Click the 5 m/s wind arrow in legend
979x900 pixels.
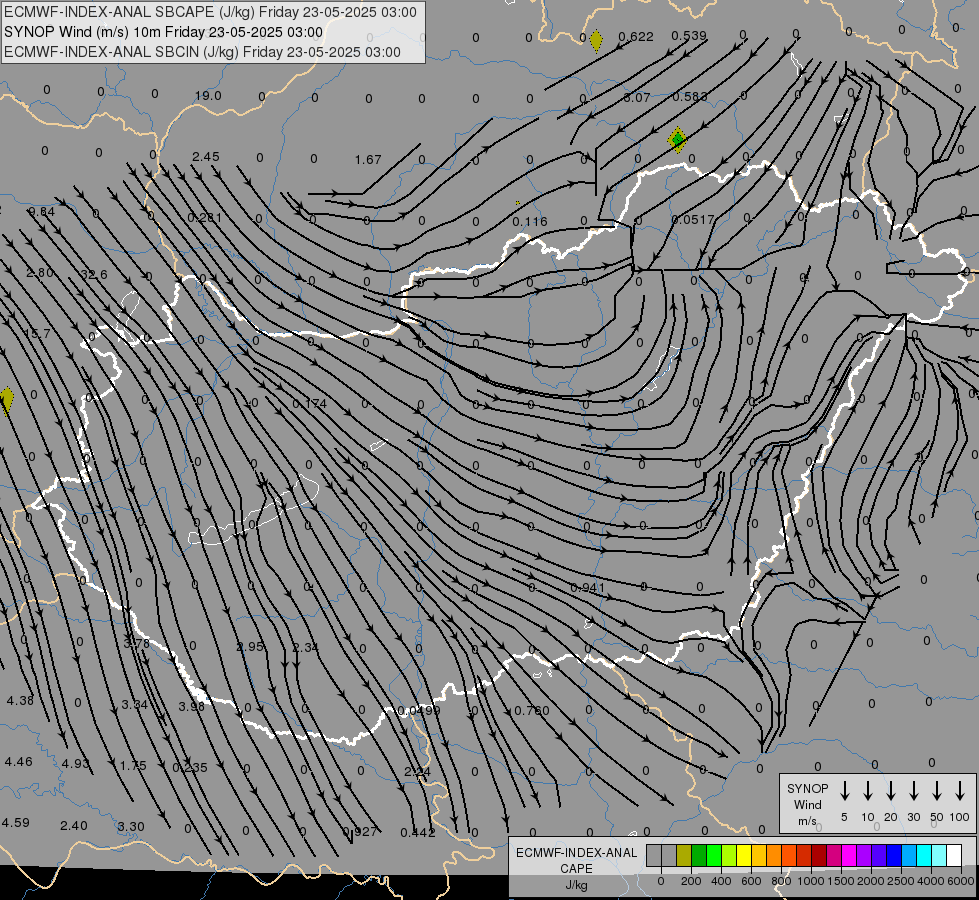[845, 791]
